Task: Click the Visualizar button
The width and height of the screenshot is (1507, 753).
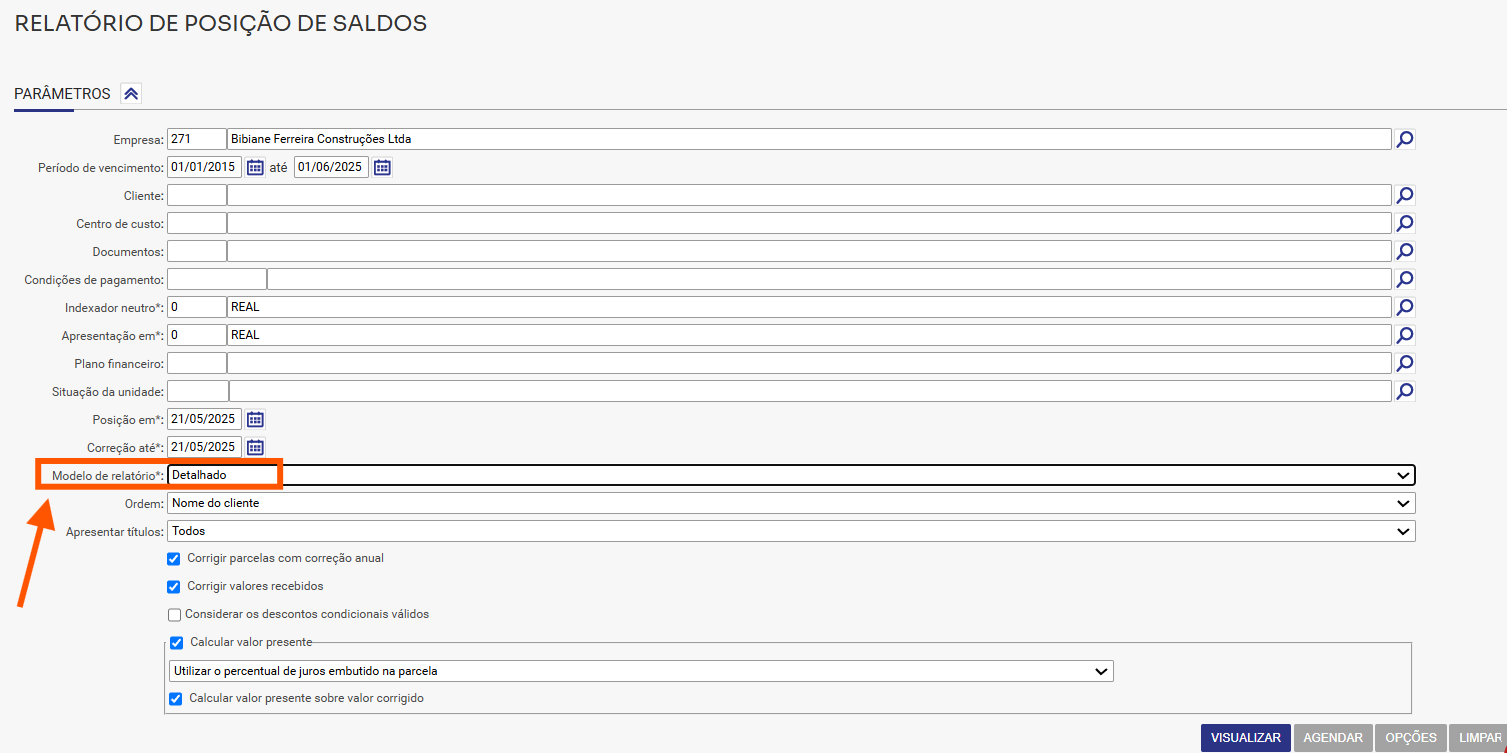Action: coord(1245,738)
